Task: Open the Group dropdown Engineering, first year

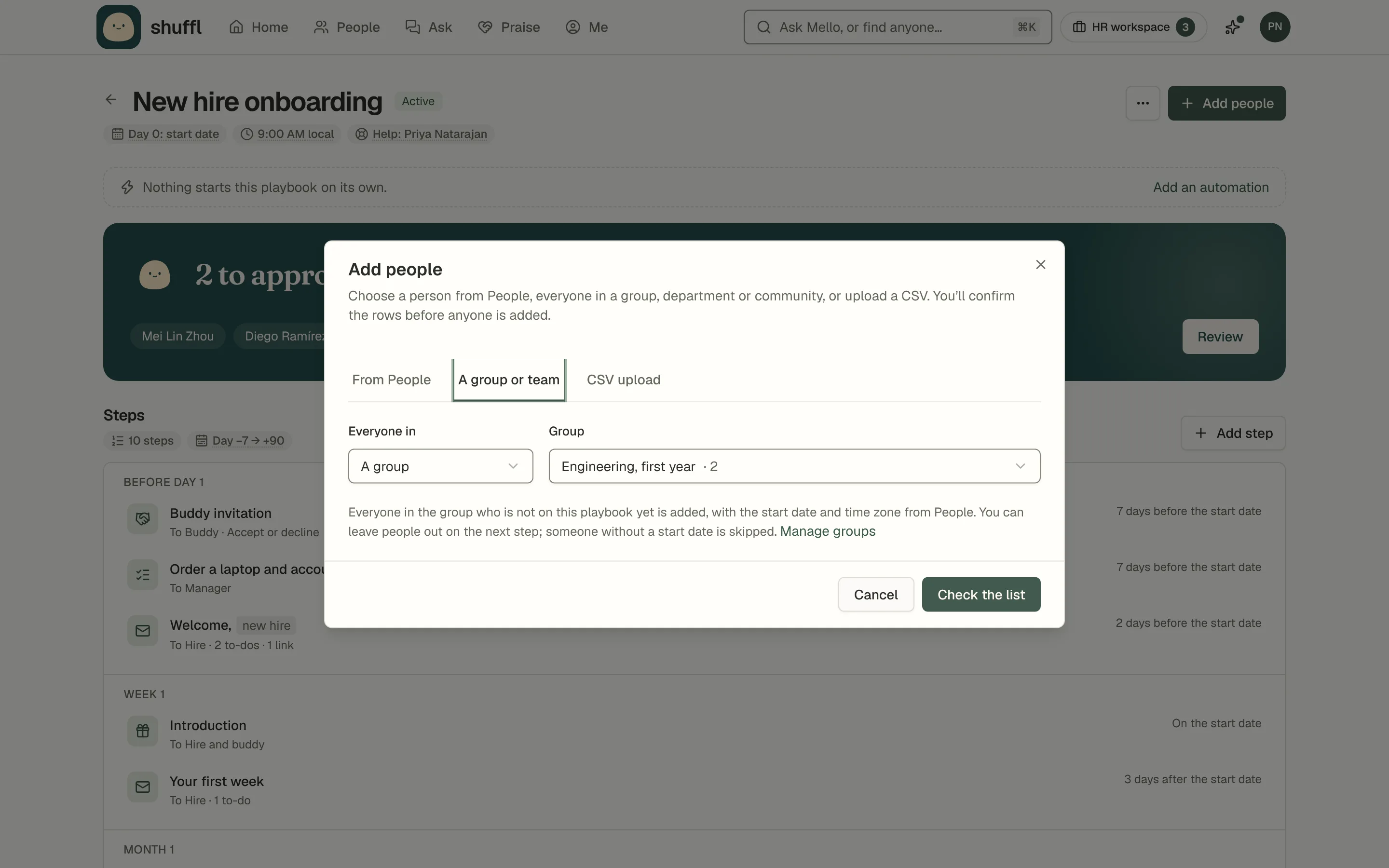Action: click(x=794, y=466)
